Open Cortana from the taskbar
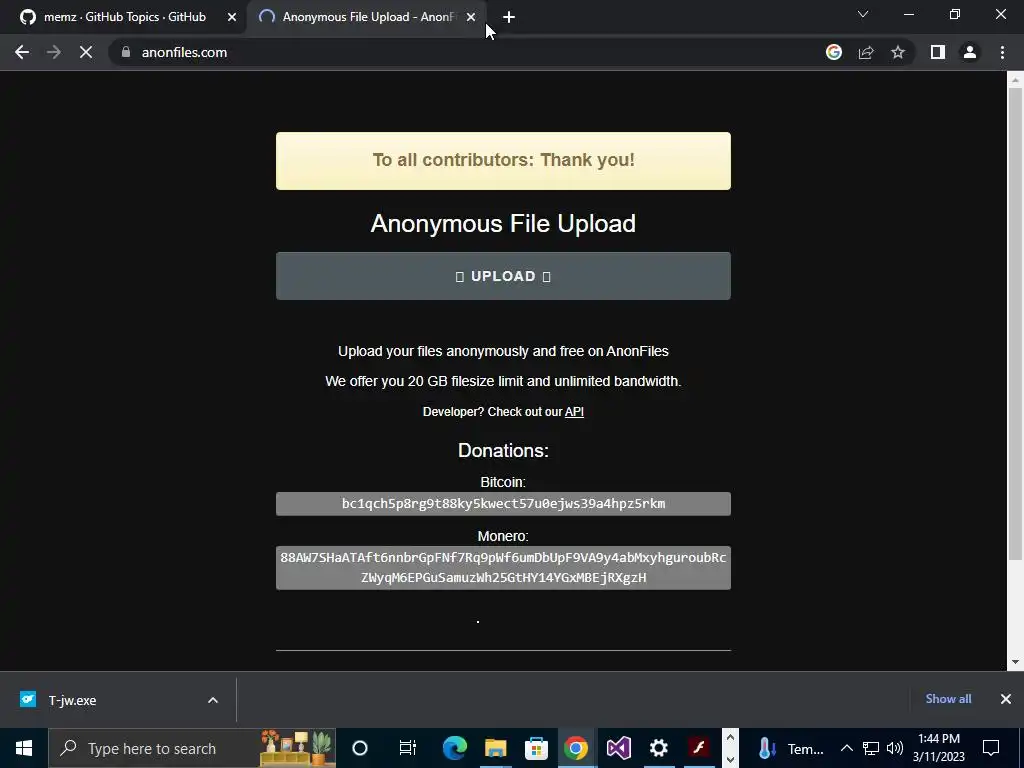 pos(360,748)
